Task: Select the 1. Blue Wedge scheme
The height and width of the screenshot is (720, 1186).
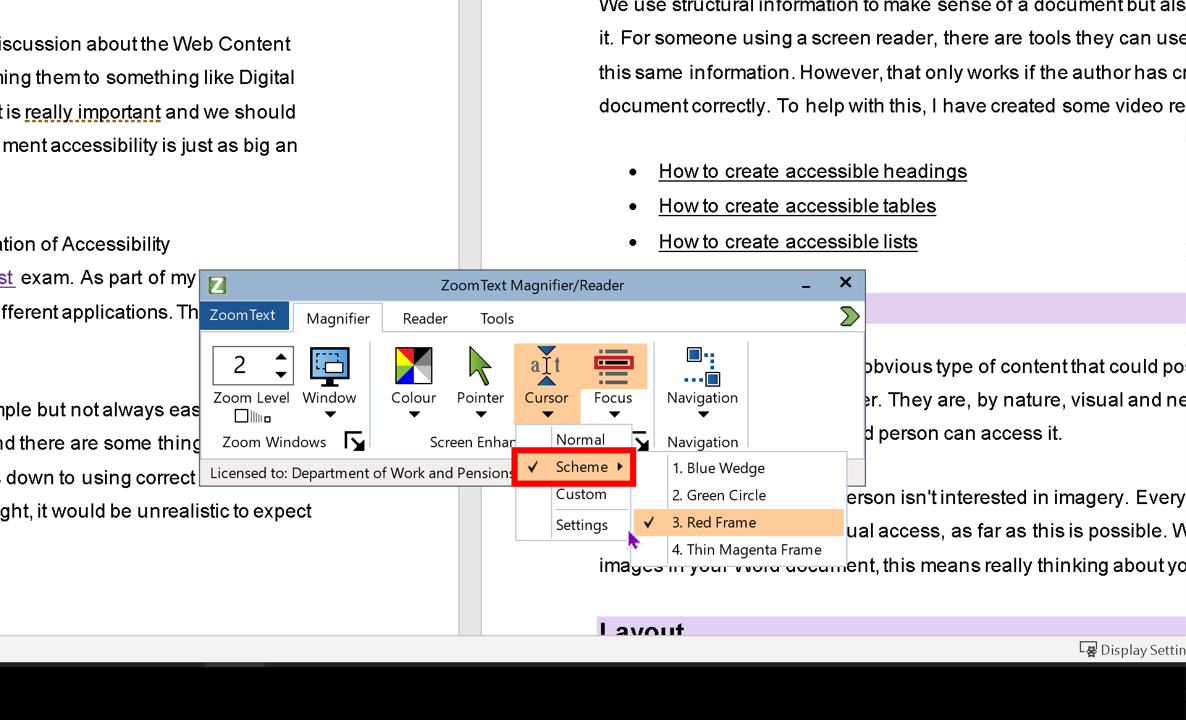Action: click(739, 468)
